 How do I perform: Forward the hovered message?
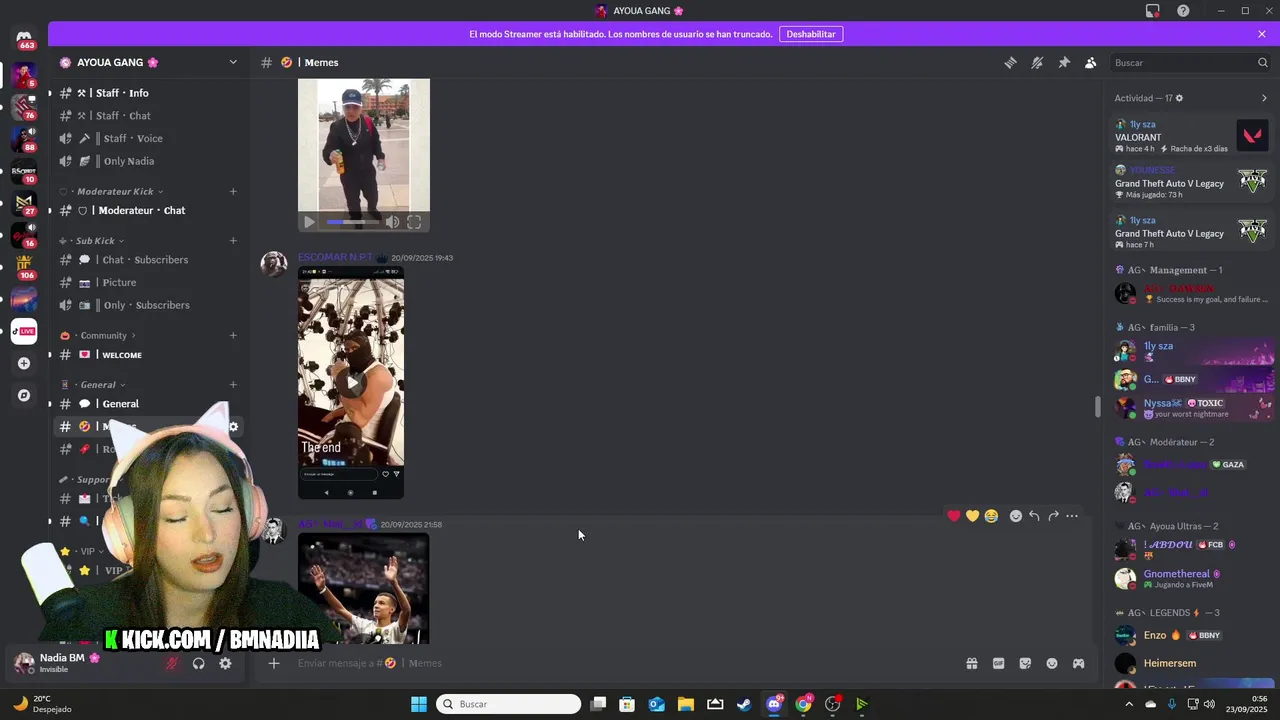coord(1053,516)
